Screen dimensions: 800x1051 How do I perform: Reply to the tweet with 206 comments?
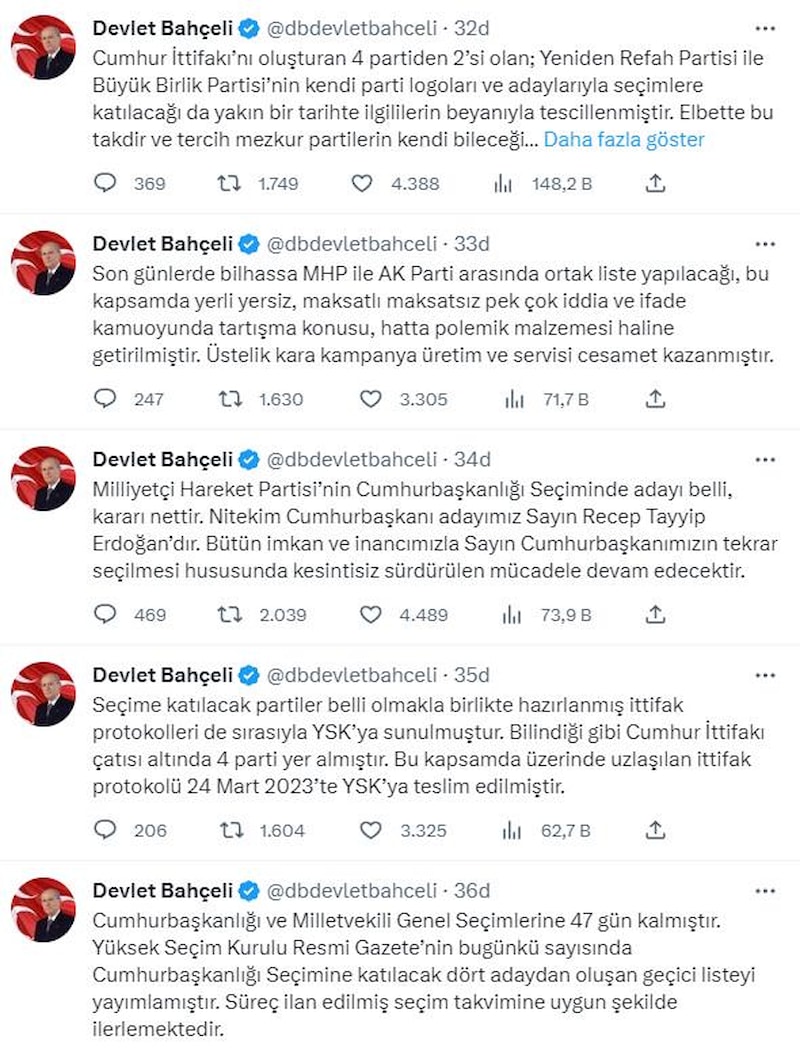[x=106, y=830]
